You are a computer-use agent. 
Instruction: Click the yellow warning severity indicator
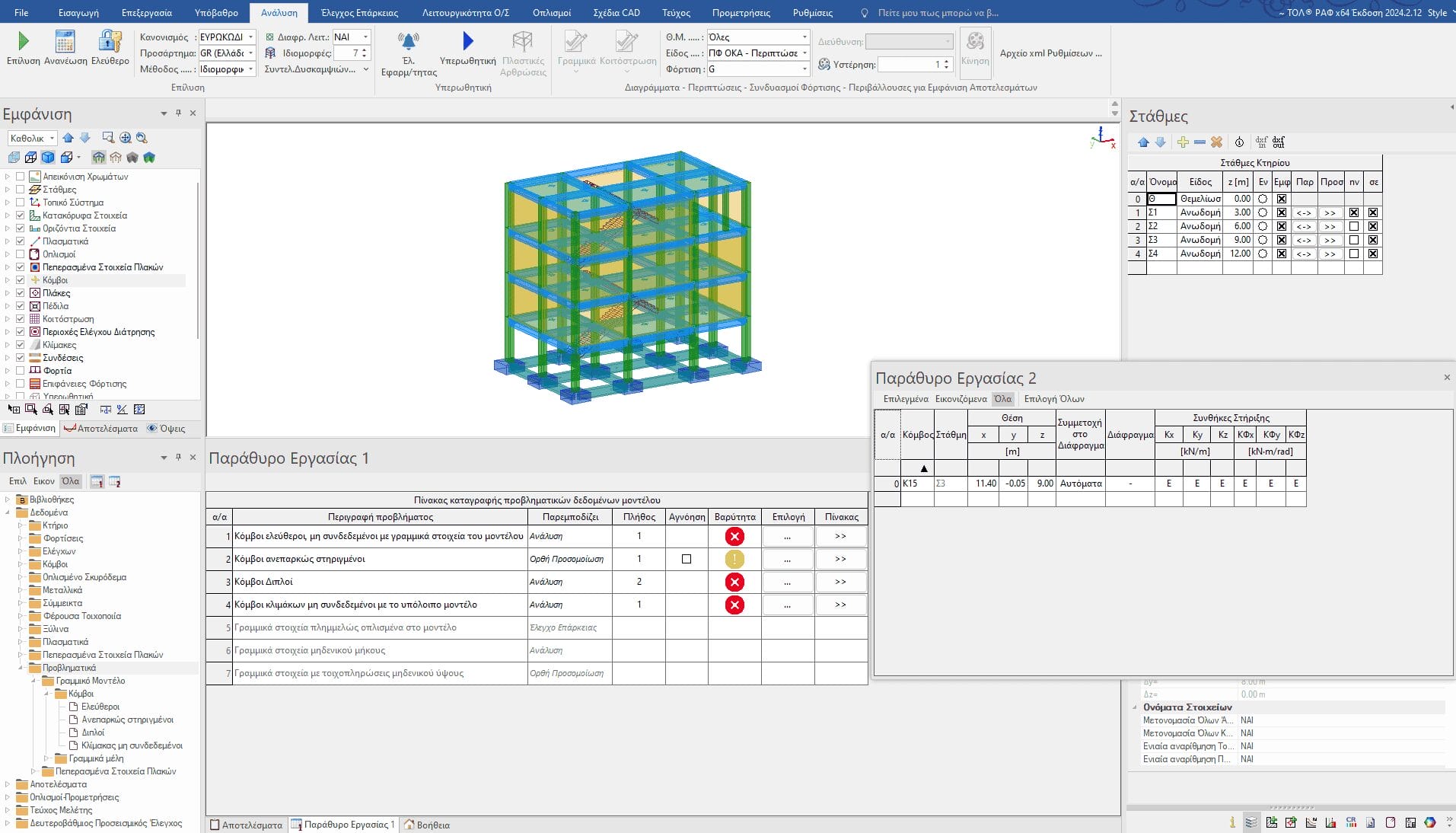(734, 559)
